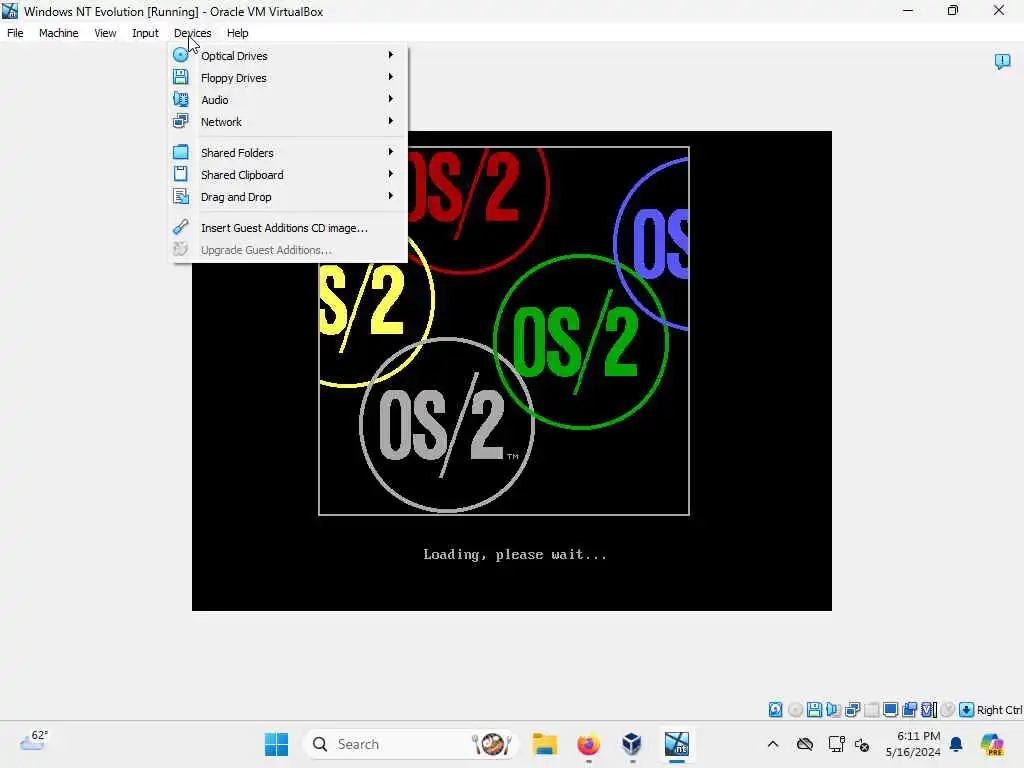
Task: Open the File menu
Action: coord(15,33)
